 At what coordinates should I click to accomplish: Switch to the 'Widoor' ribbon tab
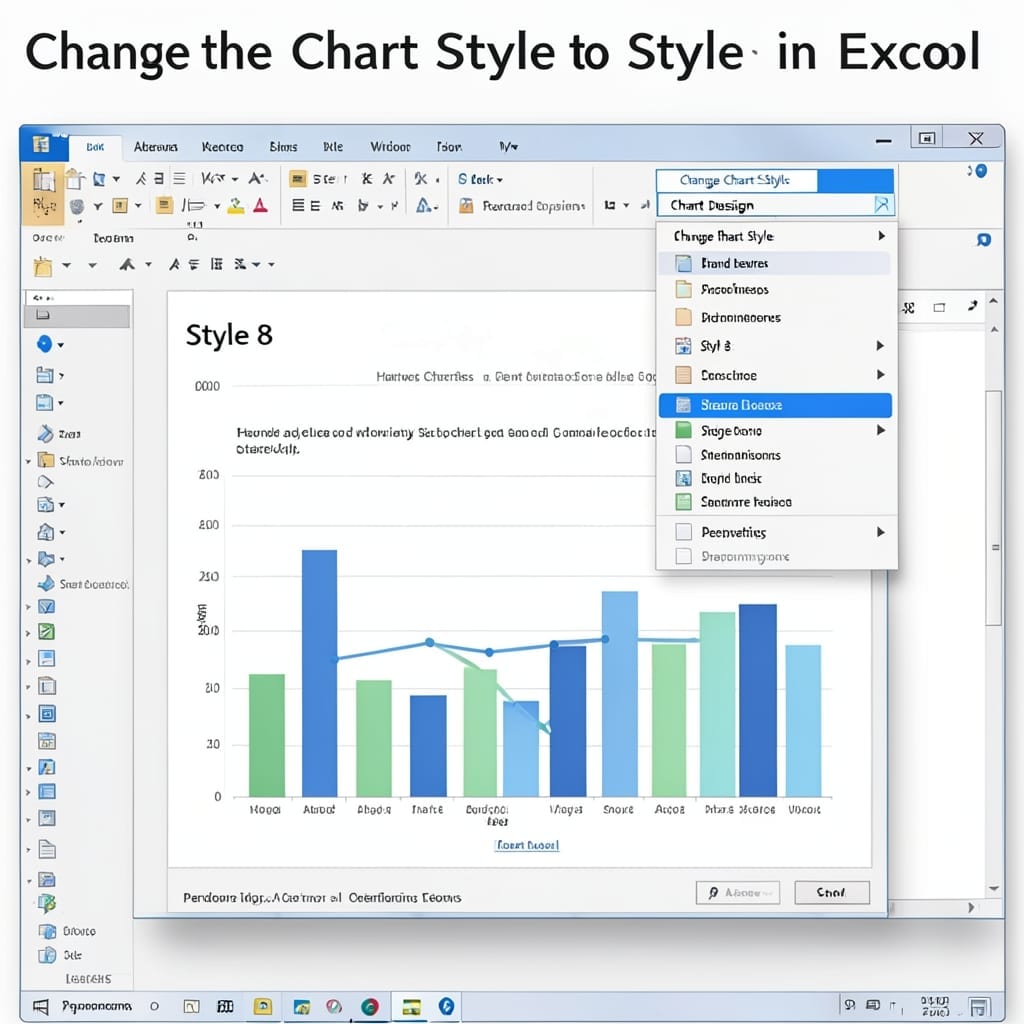point(391,147)
